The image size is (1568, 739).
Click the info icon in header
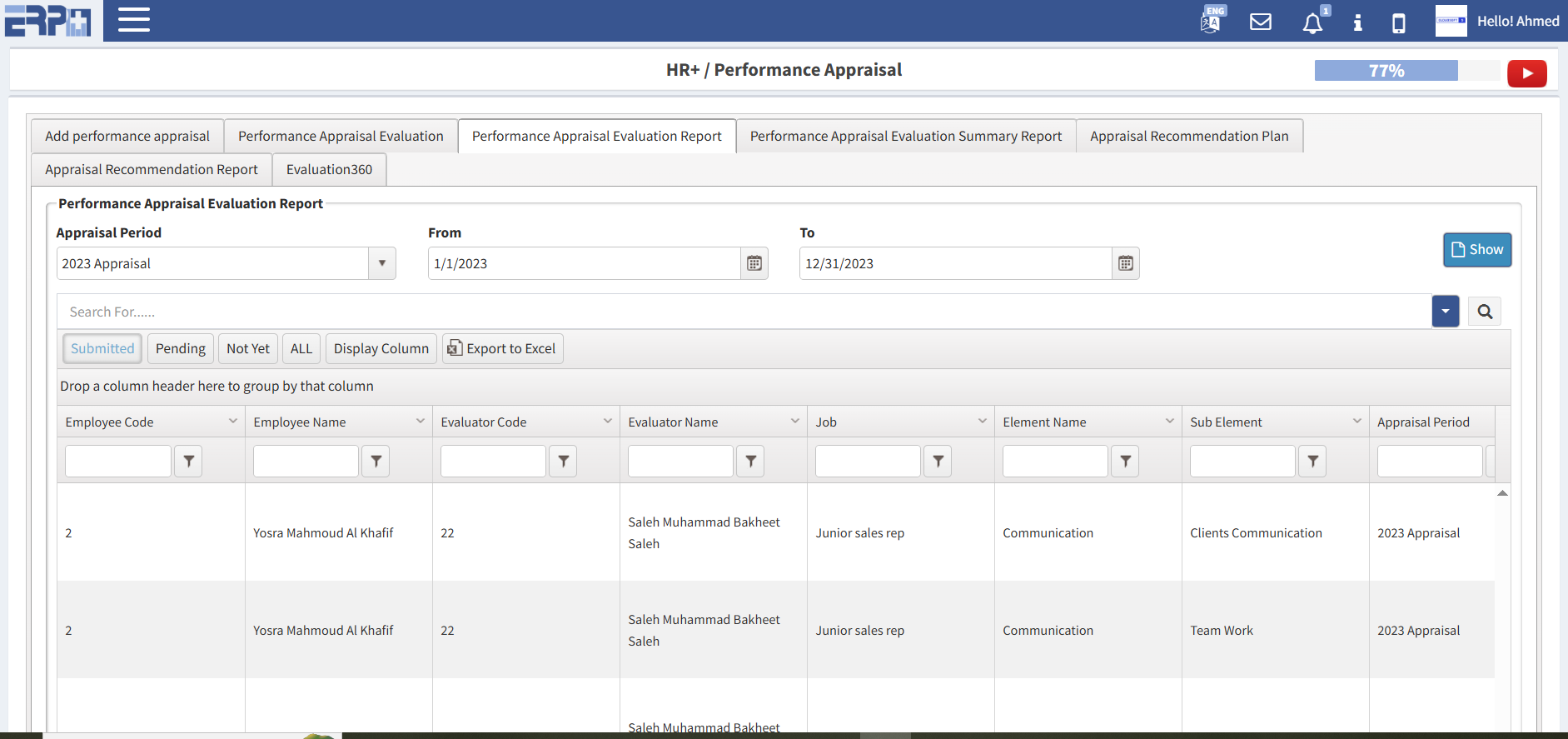pyautogui.click(x=1357, y=22)
